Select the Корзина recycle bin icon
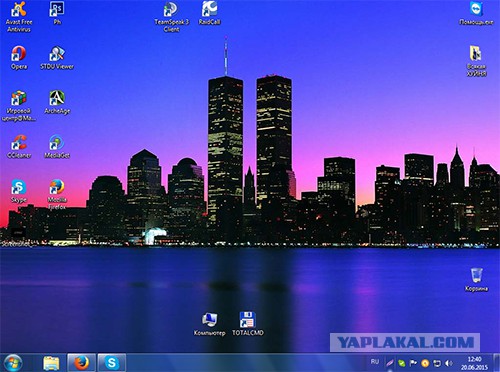The image size is (500, 372). pos(476,279)
